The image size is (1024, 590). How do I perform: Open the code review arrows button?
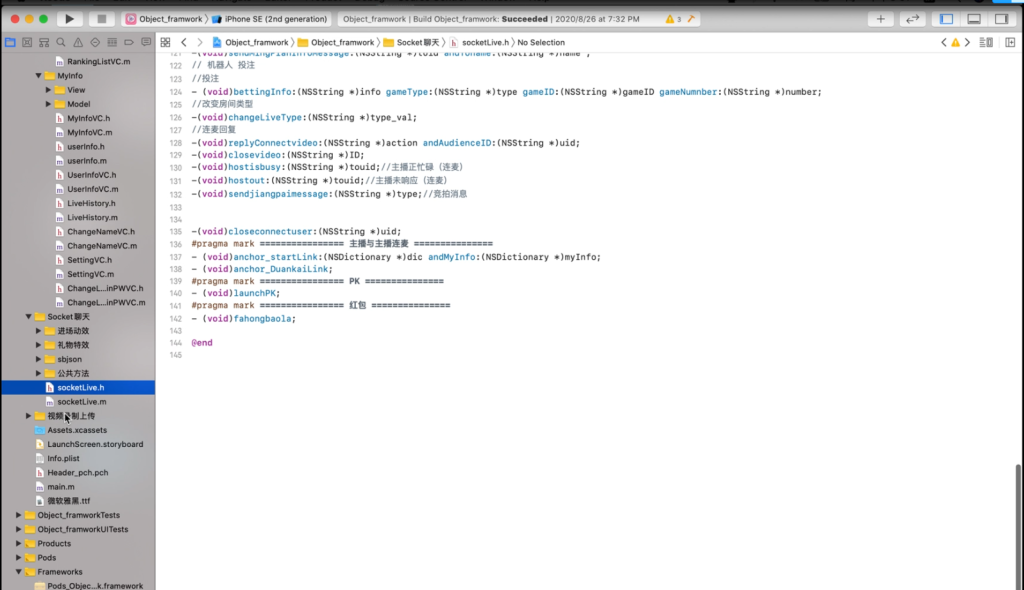pos(912,19)
